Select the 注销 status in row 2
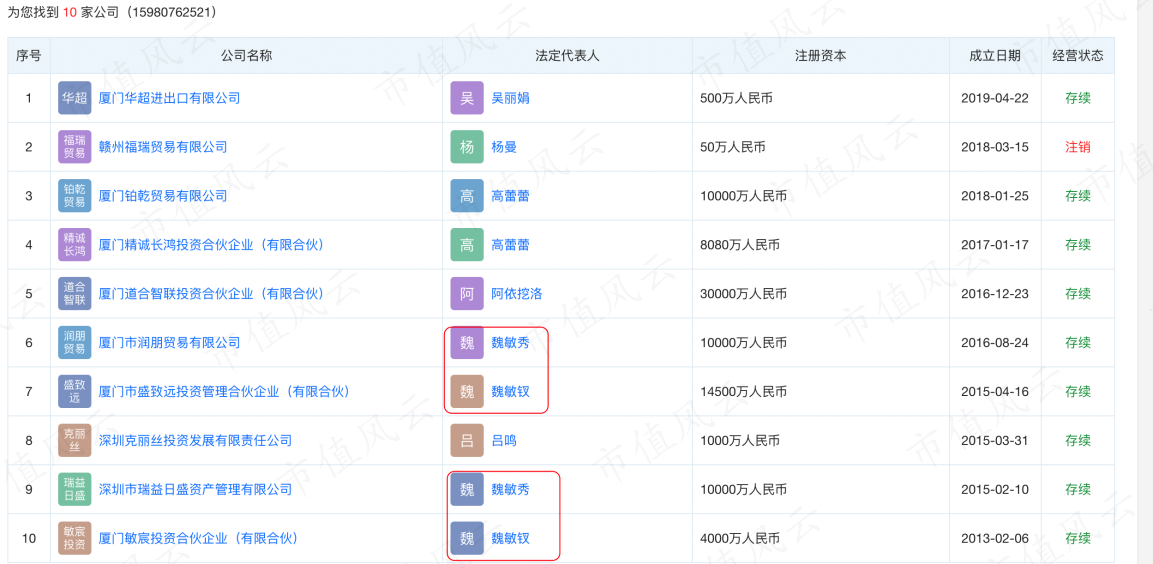Viewport: 1153px width, 564px height. 1078,146
